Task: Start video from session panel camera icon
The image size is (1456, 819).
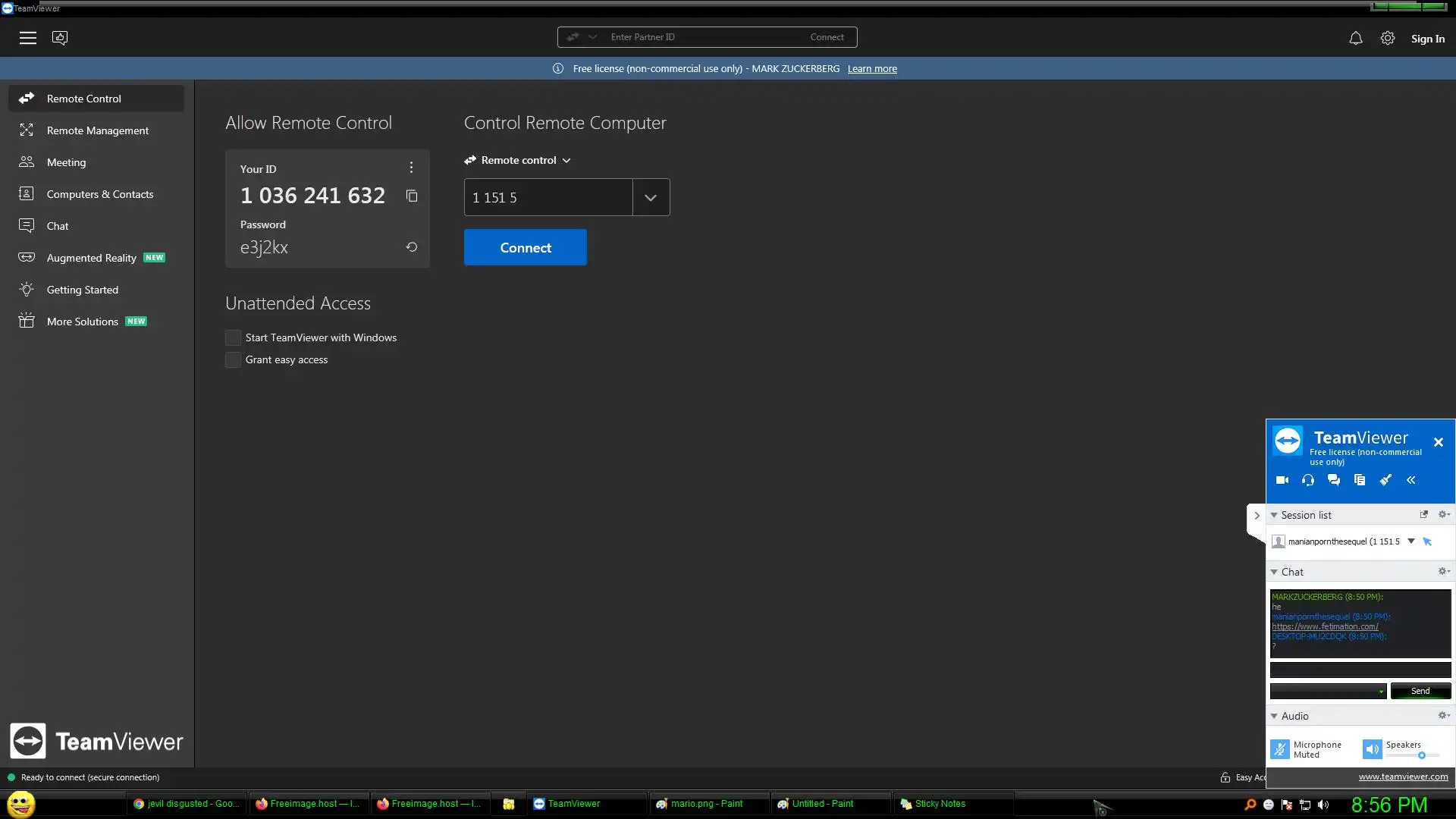Action: [1282, 480]
